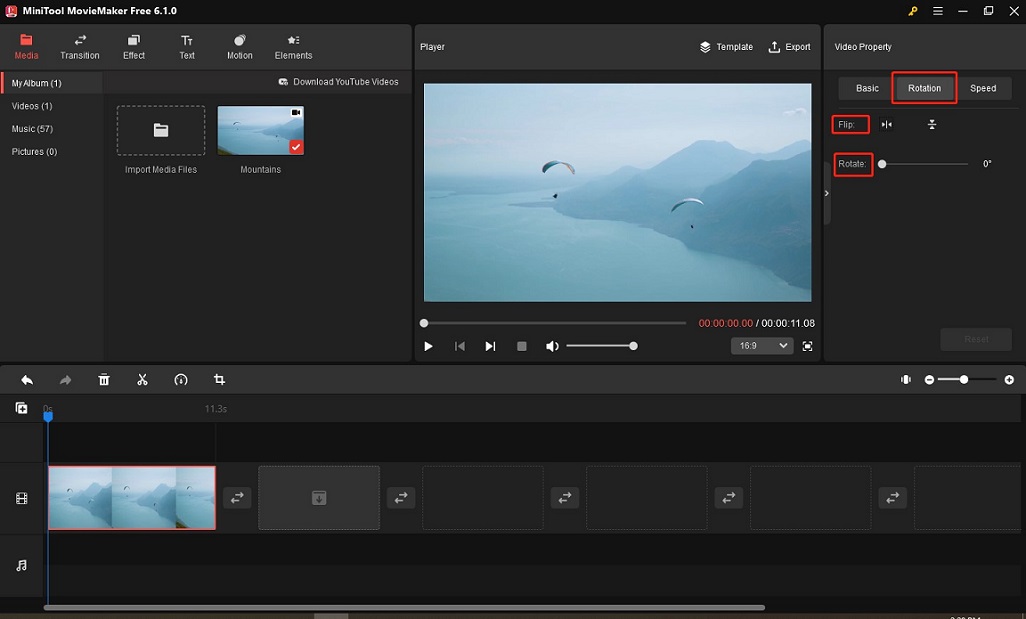The image size is (1026, 619).
Task: Enable full screen preview mode
Action: pyautogui.click(x=808, y=346)
